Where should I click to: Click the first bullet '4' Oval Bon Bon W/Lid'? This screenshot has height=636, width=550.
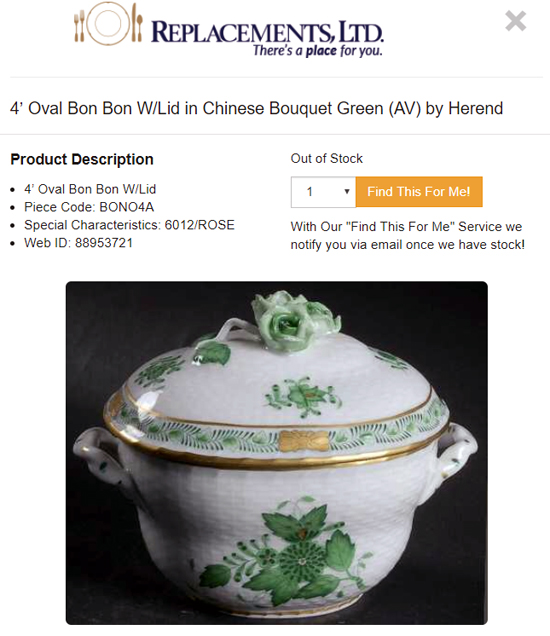pos(90,189)
